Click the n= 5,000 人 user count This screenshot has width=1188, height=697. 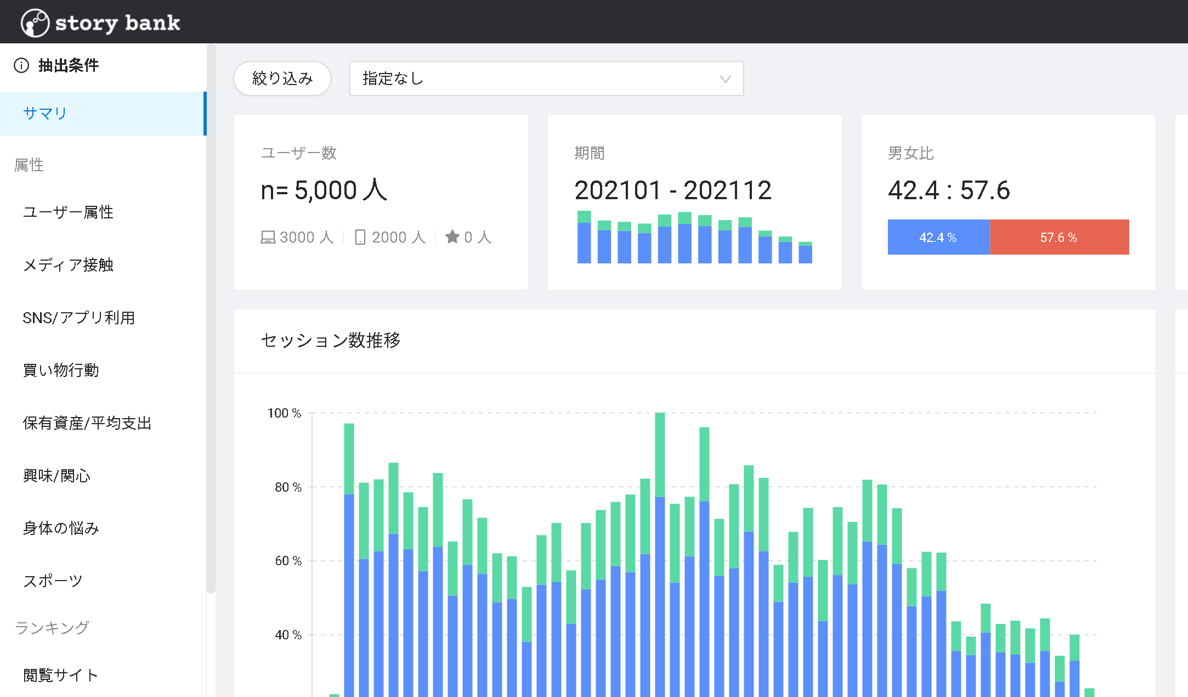(x=324, y=189)
